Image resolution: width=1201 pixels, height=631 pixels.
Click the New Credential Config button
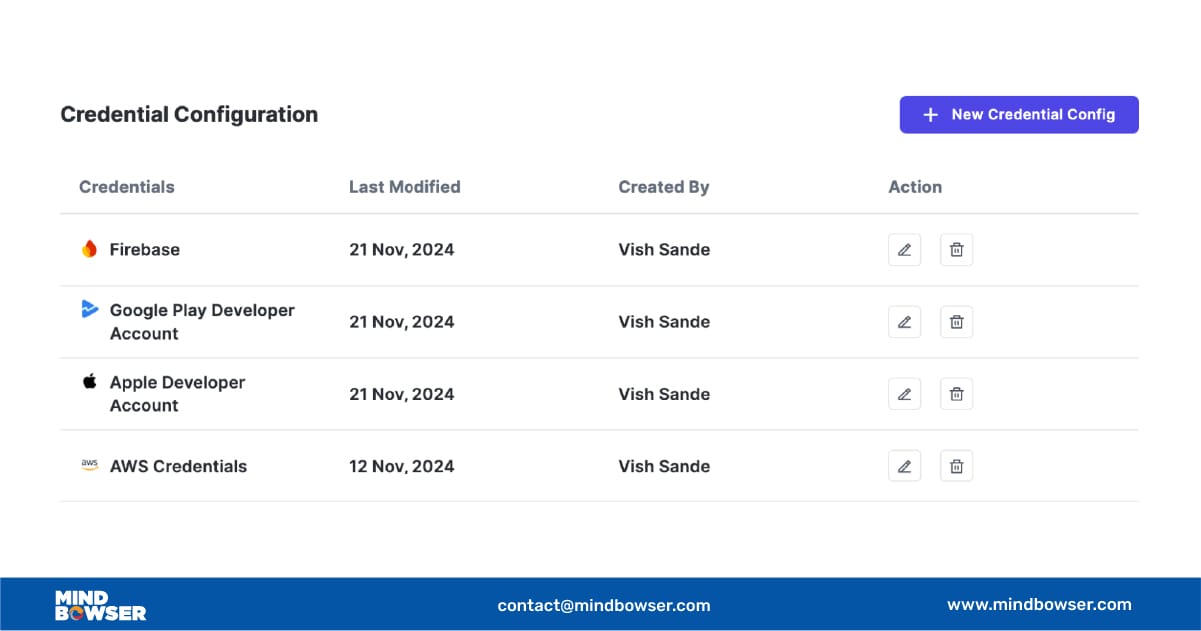[1019, 115]
